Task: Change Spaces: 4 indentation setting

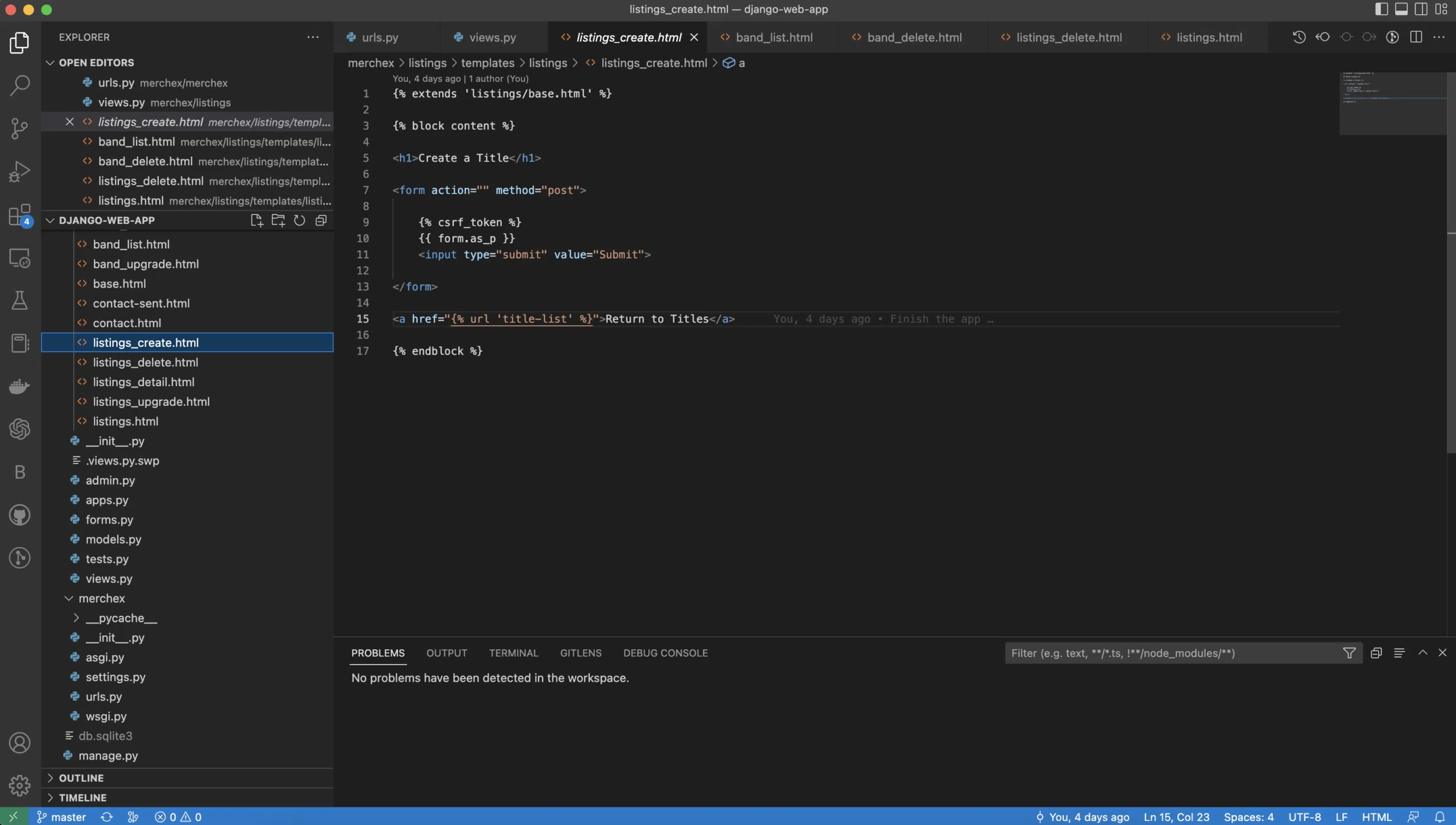Action: (x=1249, y=817)
